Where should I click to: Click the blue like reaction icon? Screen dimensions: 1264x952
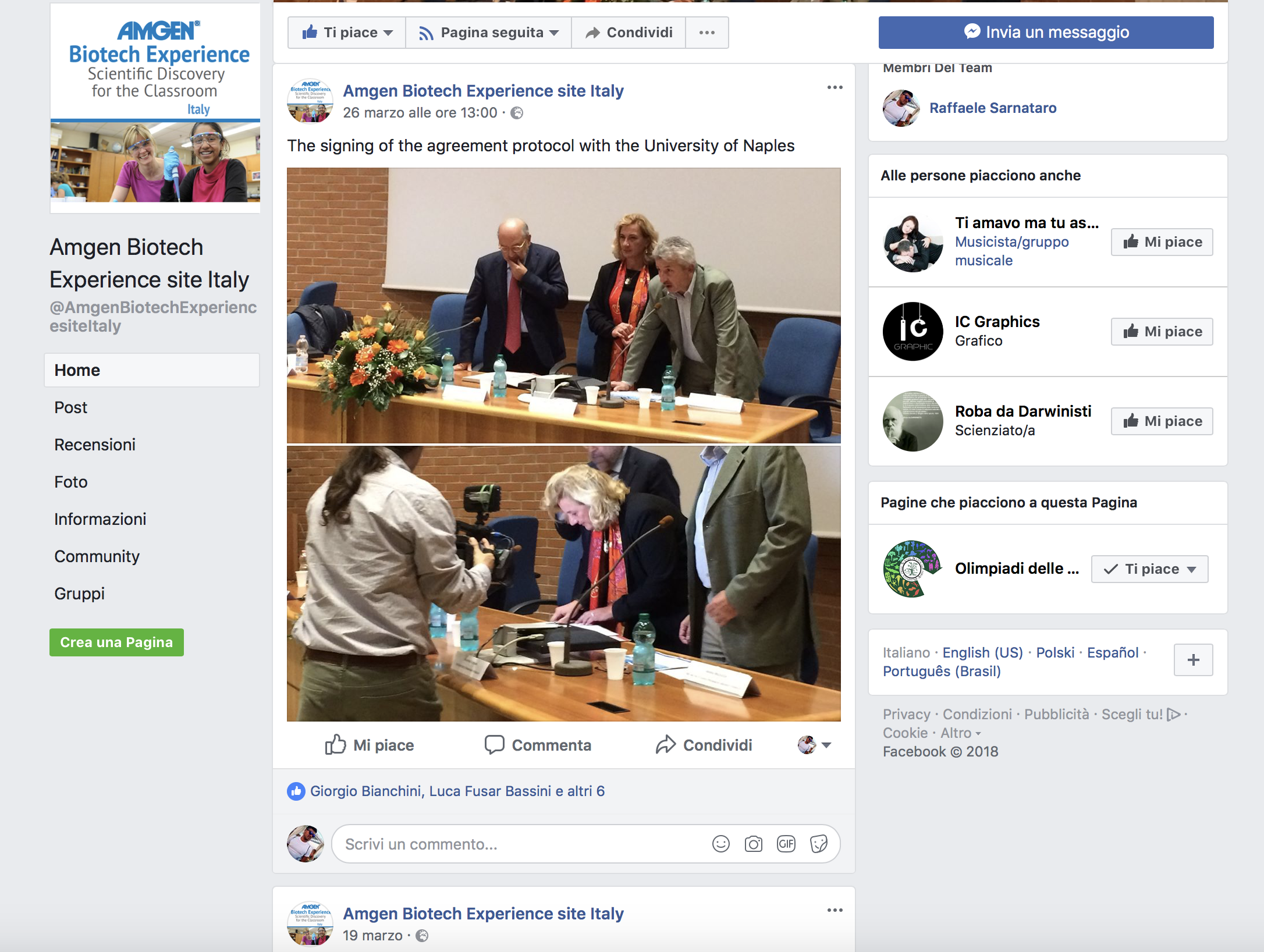(x=296, y=791)
